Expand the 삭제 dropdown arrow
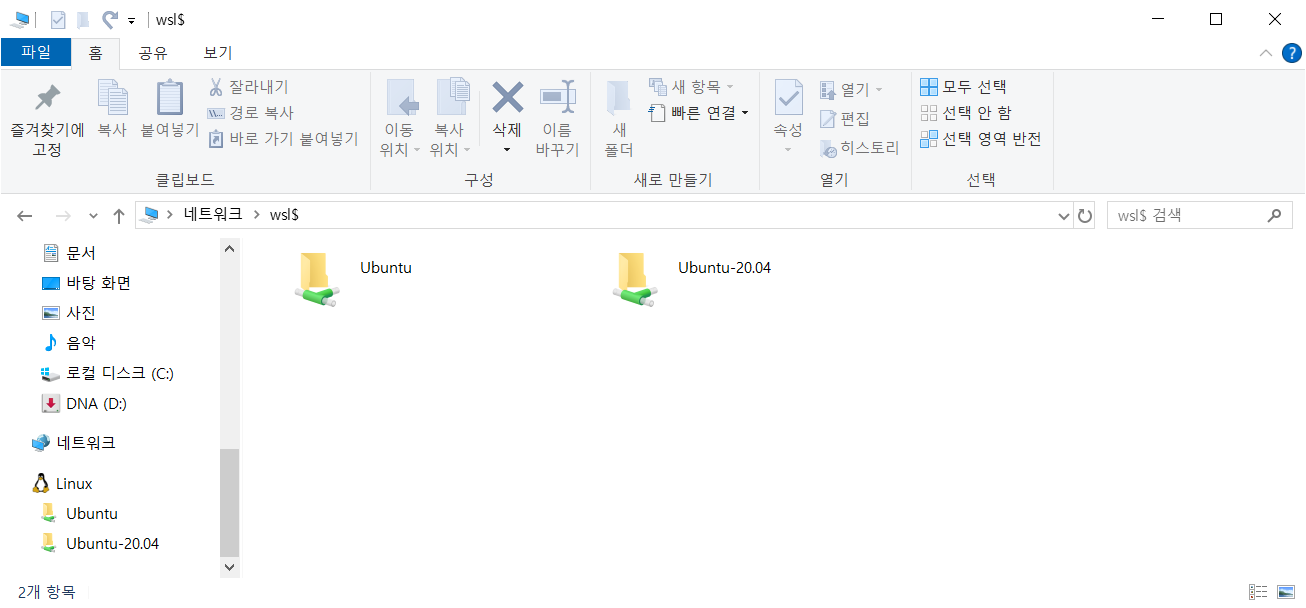Viewport: 1306px width, 608px height. click(507, 150)
